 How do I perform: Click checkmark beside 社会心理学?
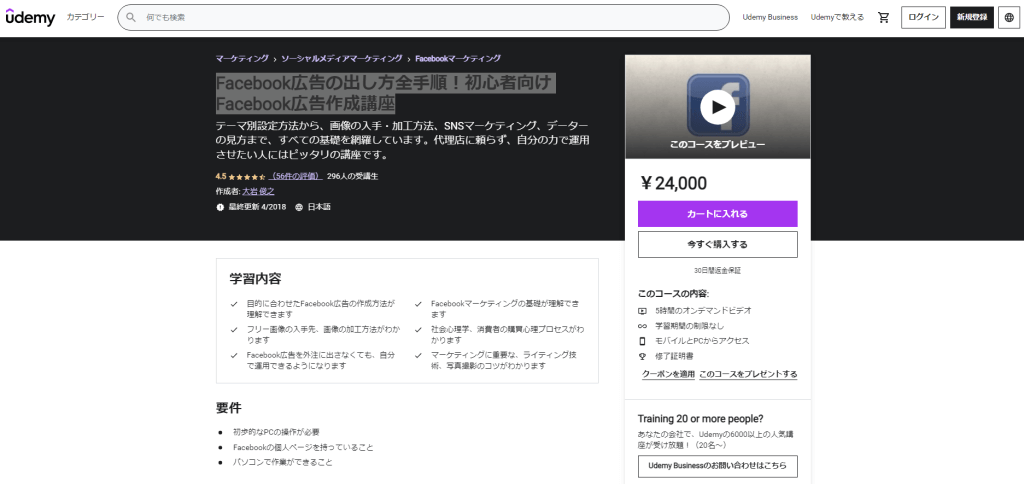[418, 330]
